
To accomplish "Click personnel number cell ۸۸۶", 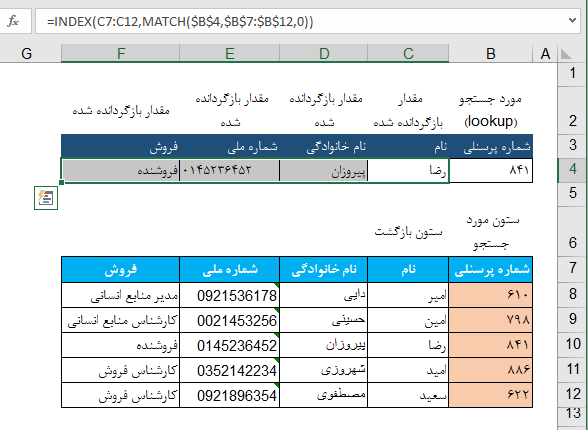I will (490, 370).
